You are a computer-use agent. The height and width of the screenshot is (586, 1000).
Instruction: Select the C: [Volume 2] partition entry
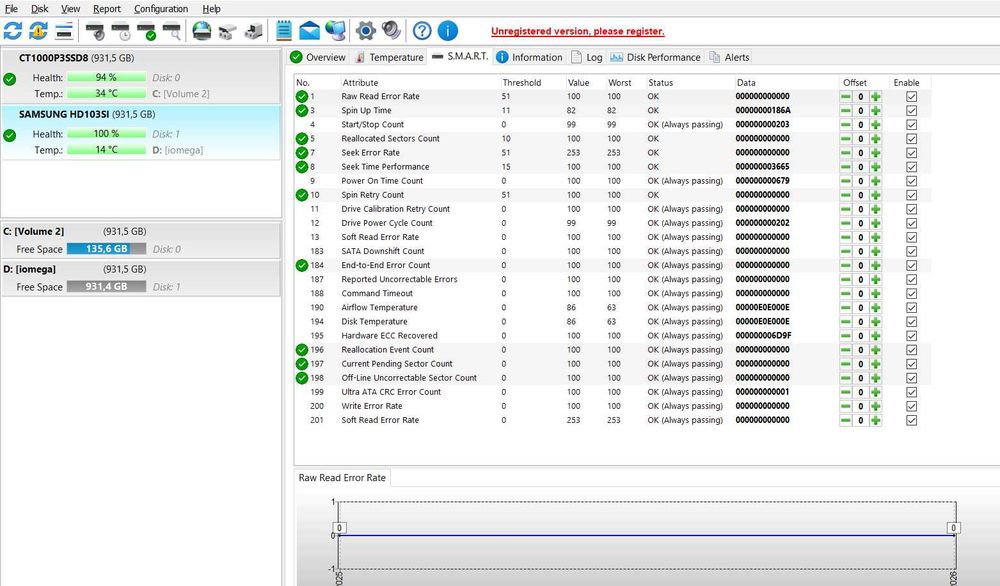point(140,240)
